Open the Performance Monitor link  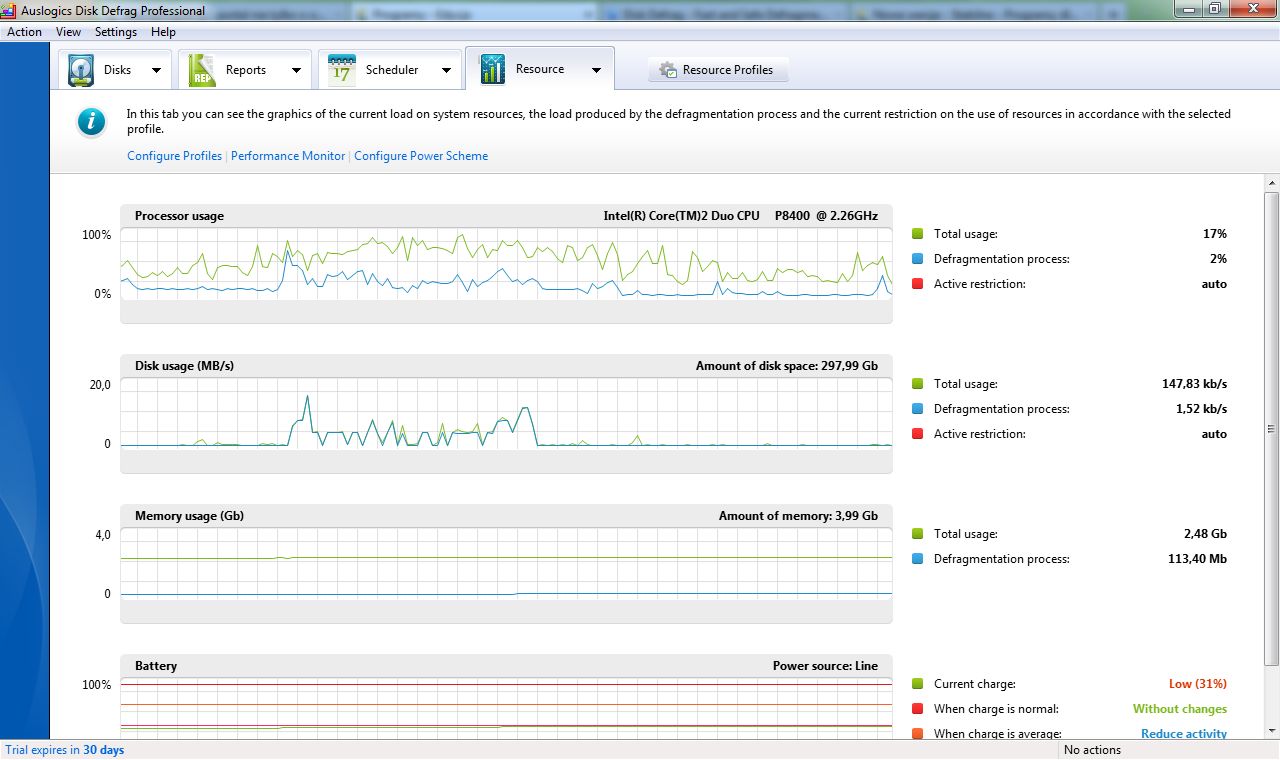point(288,156)
